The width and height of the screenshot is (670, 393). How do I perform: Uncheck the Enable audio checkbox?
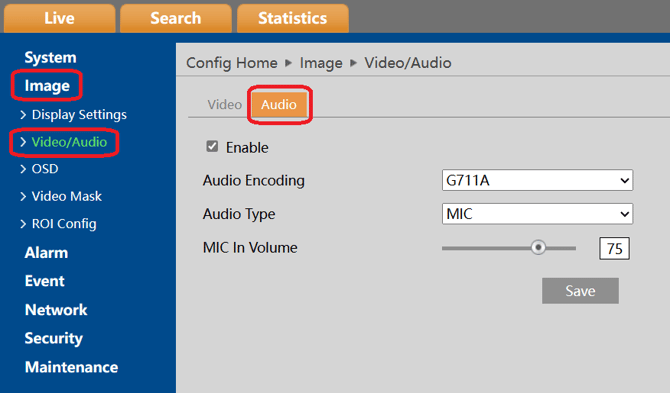(212, 147)
